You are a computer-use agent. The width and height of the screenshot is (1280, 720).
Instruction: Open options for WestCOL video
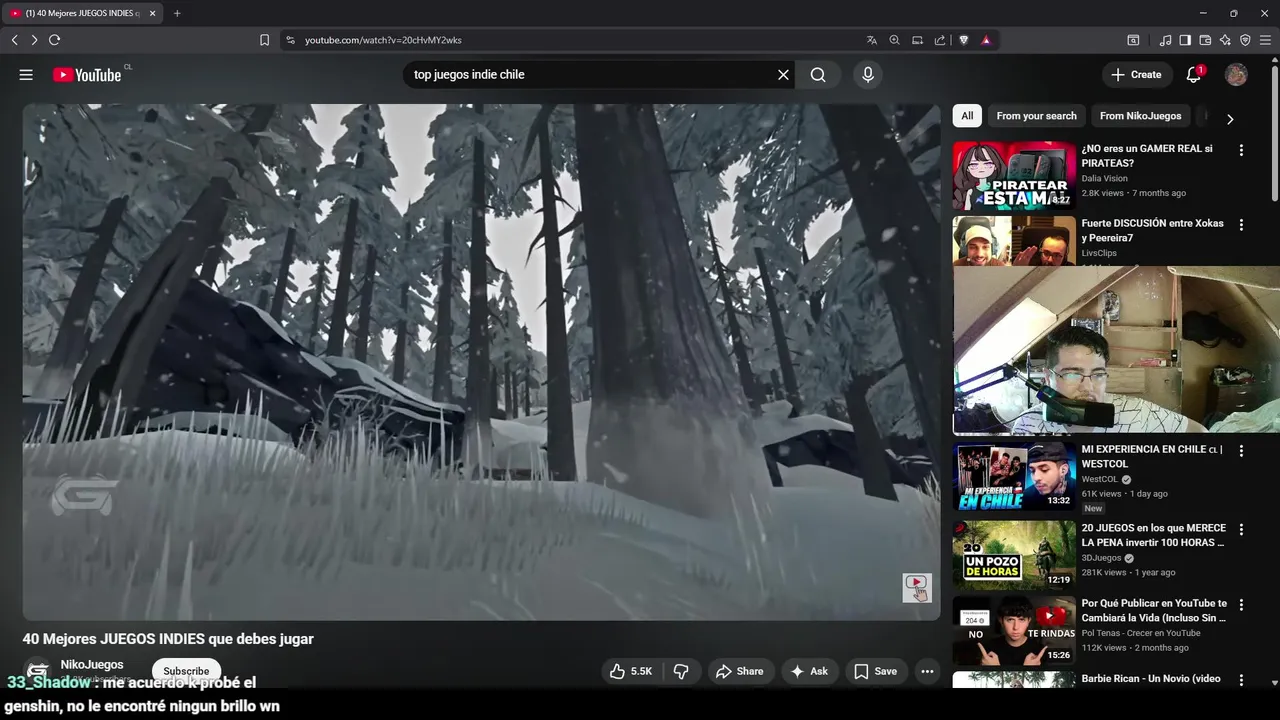pos(1241,451)
